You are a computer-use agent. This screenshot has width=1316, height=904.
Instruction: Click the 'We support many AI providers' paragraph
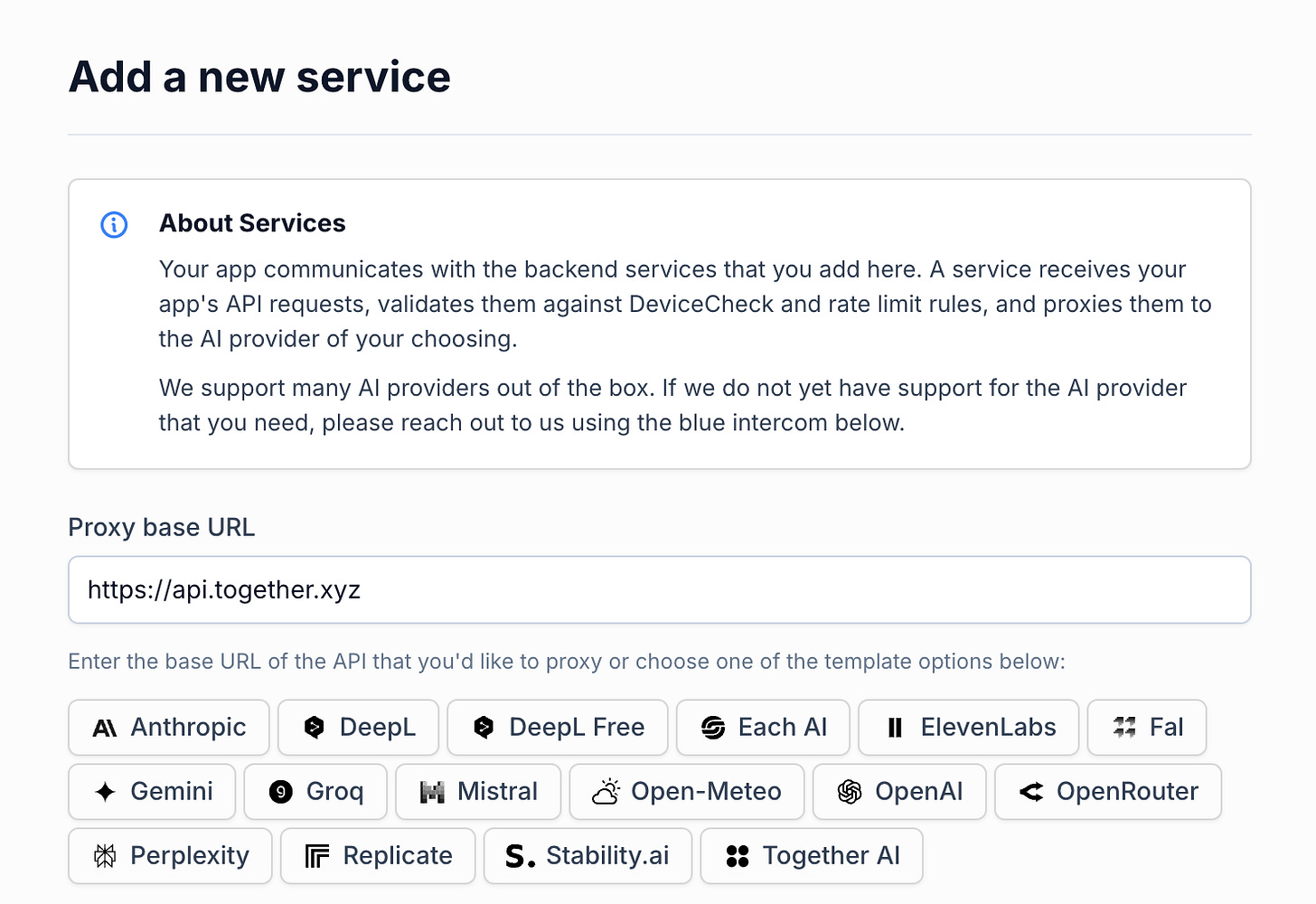click(672, 405)
